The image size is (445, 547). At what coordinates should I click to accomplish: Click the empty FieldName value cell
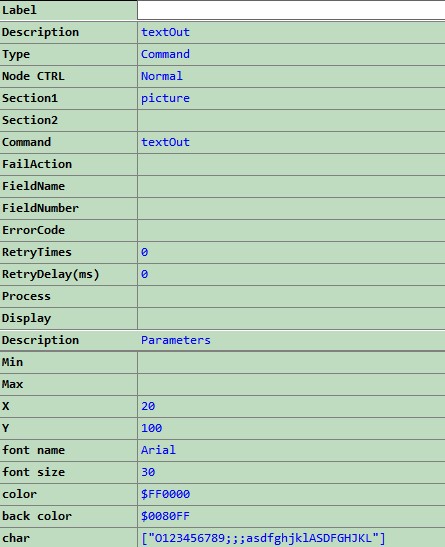tap(291, 186)
